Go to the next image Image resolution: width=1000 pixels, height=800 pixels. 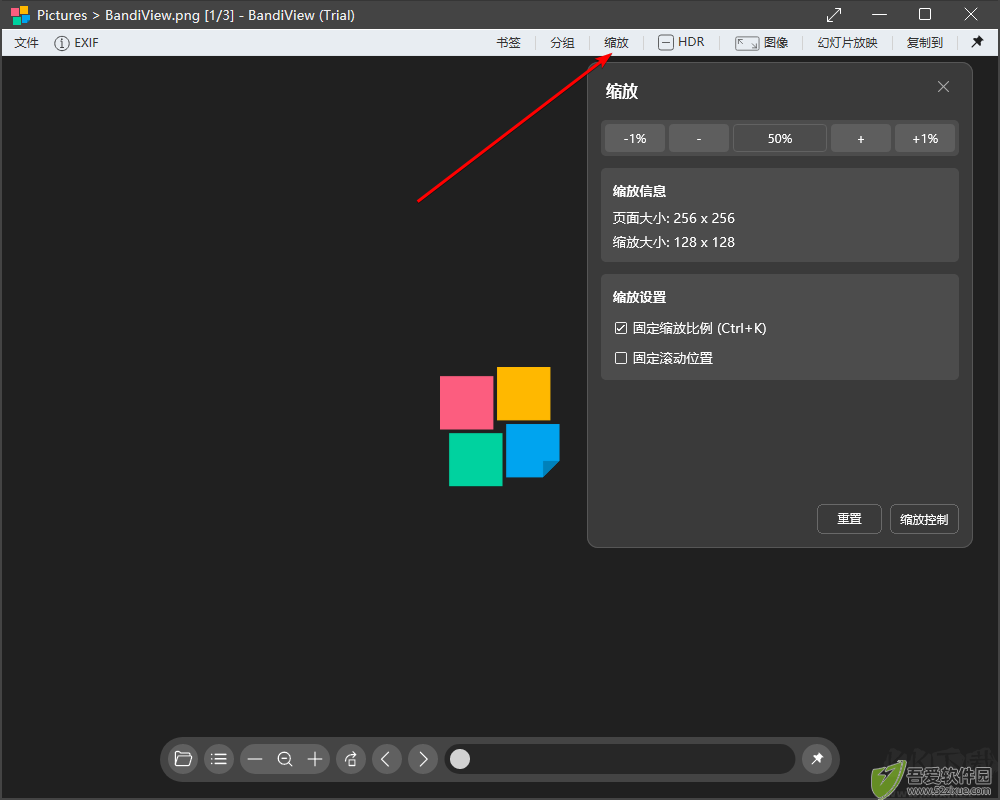423,759
